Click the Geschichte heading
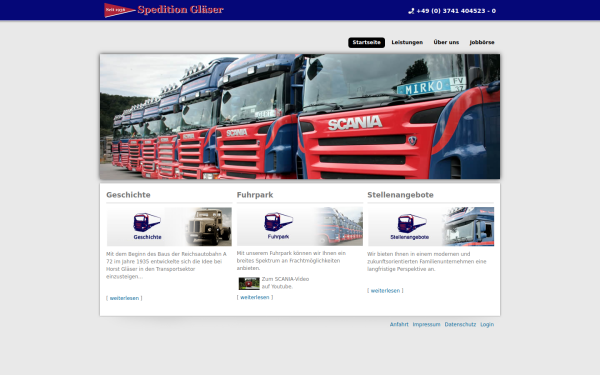This screenshot has width=600, height=375. tap(128, 195)
